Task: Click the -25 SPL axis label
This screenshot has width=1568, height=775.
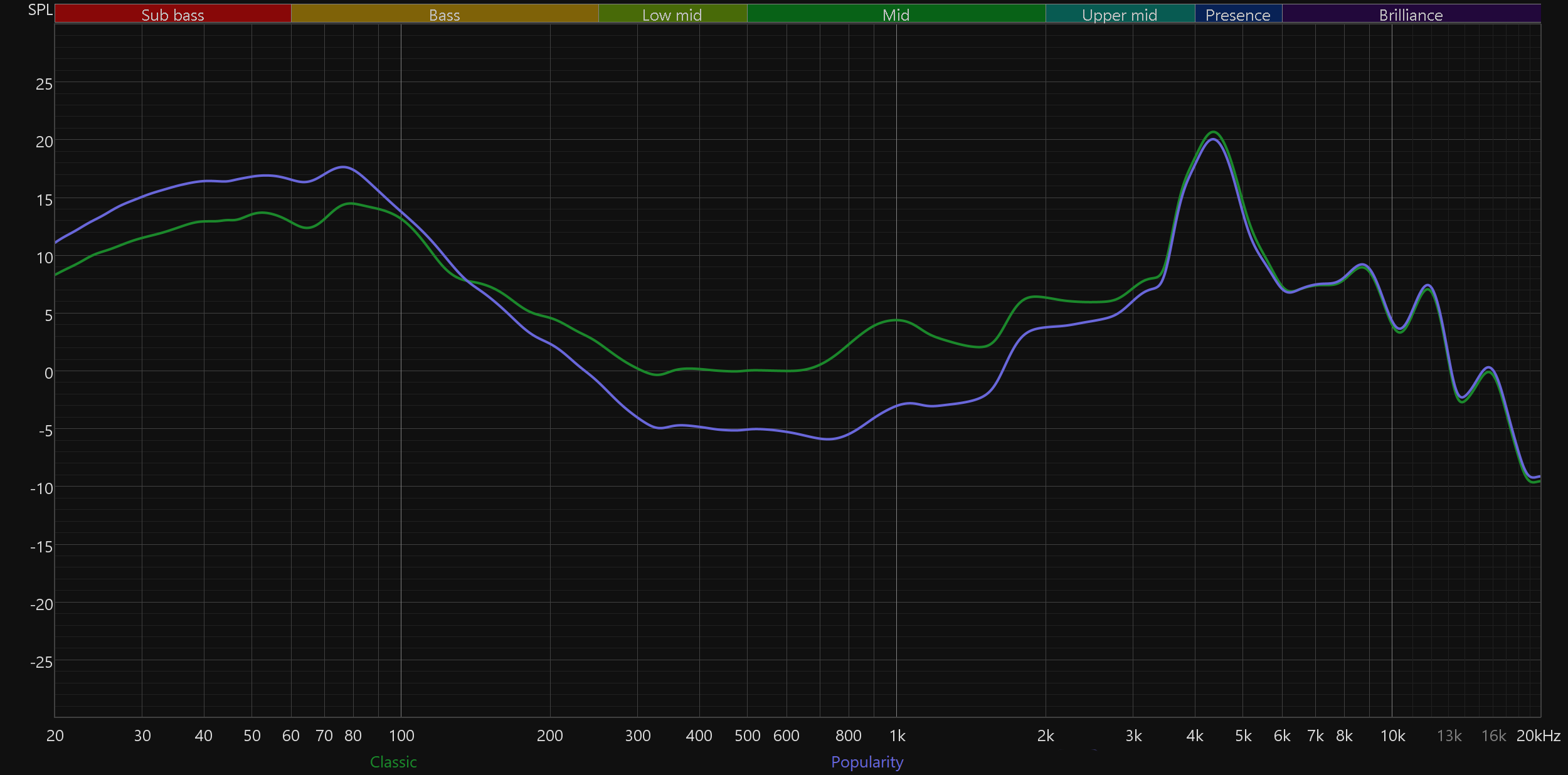Action: click(x=41, y=662)
